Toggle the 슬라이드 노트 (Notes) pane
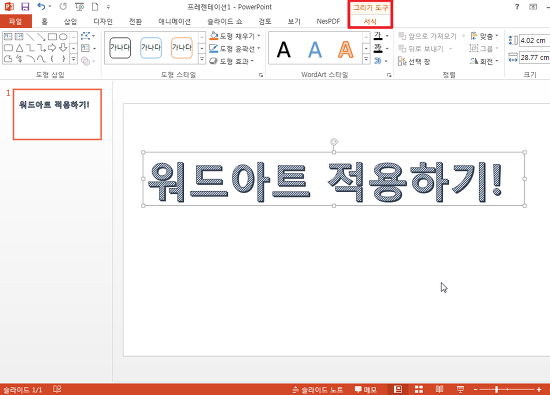This screenshot has height=395, width=550. pos(317,389)
